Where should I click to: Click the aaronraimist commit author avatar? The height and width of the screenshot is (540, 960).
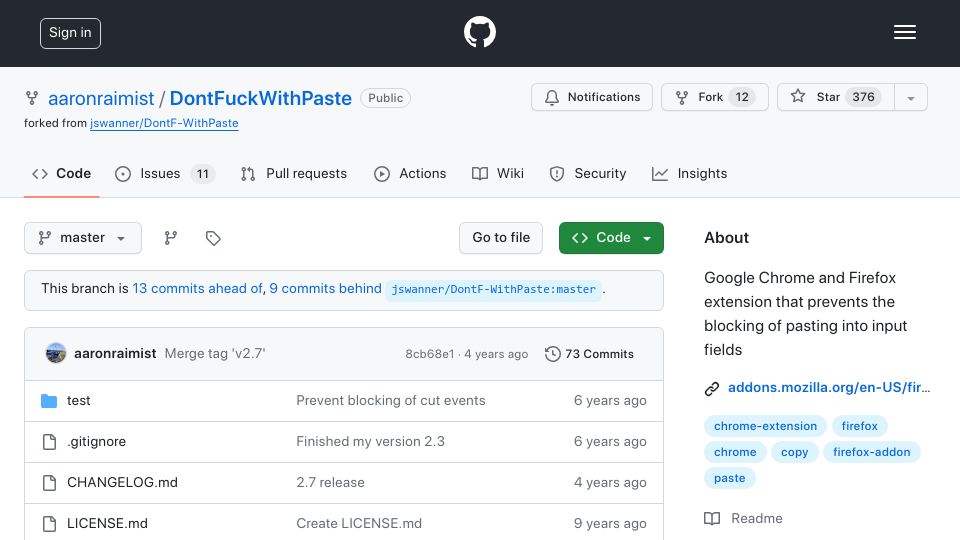tap(56, 353)
